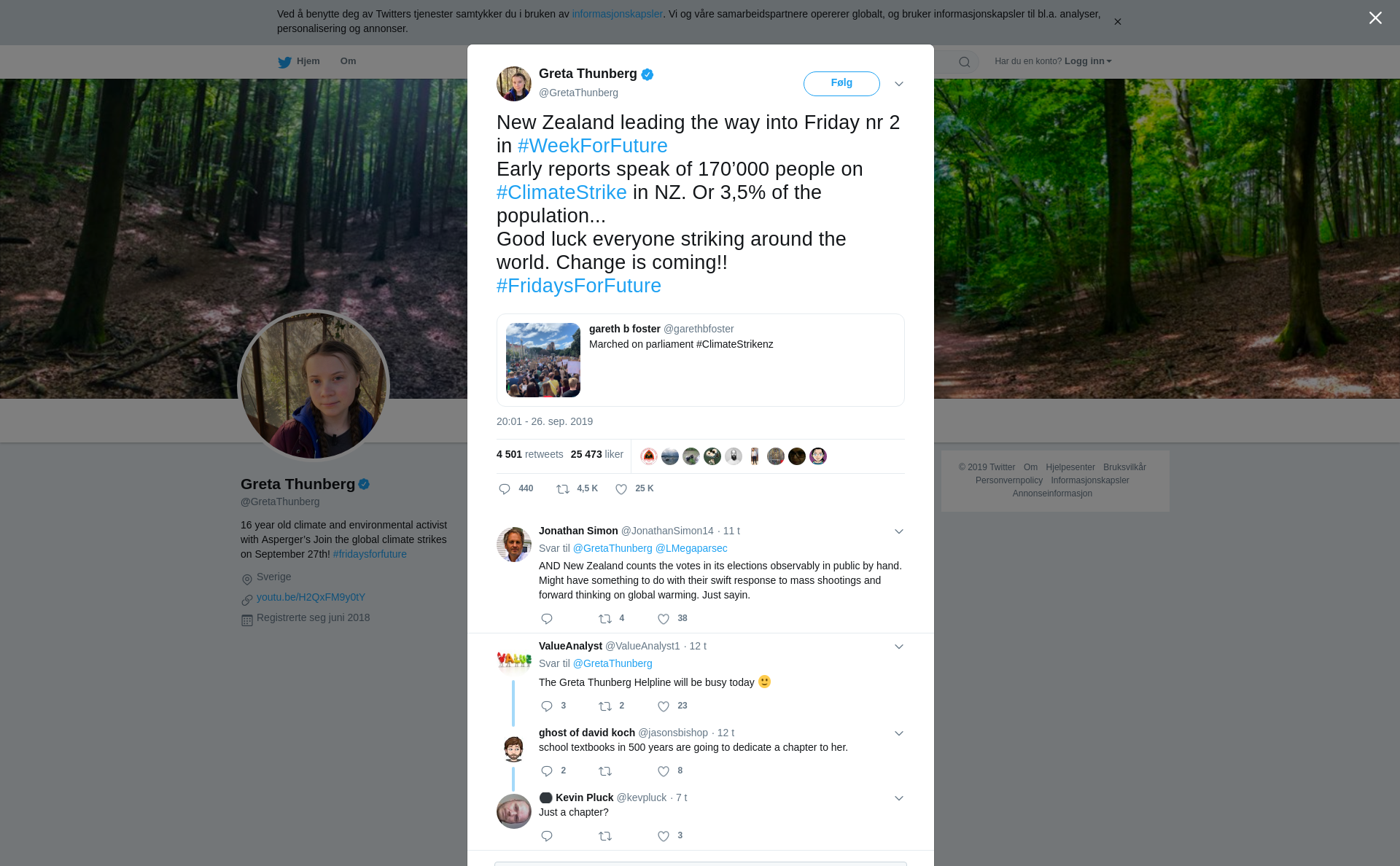The height and width of the screenshot is (866, 1400).
Task: Like the main tweet with heart icon
Action: click(621, 489)
